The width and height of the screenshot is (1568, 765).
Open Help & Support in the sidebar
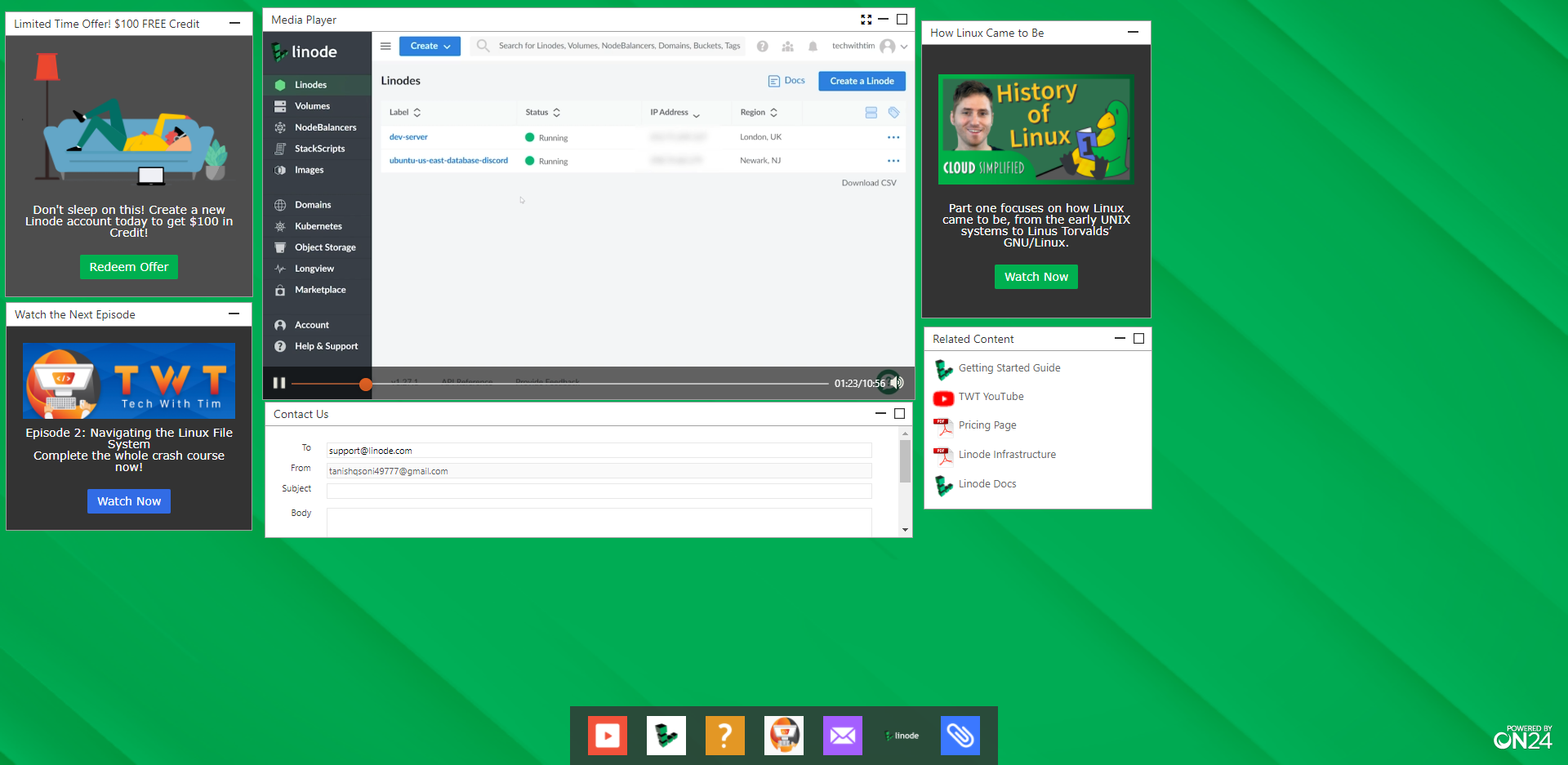(x=317, y=346)
